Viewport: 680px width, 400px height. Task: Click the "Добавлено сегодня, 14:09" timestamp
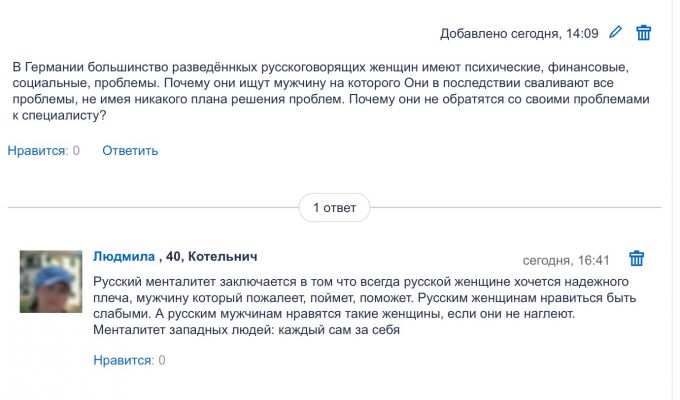(x=519, y=33)
